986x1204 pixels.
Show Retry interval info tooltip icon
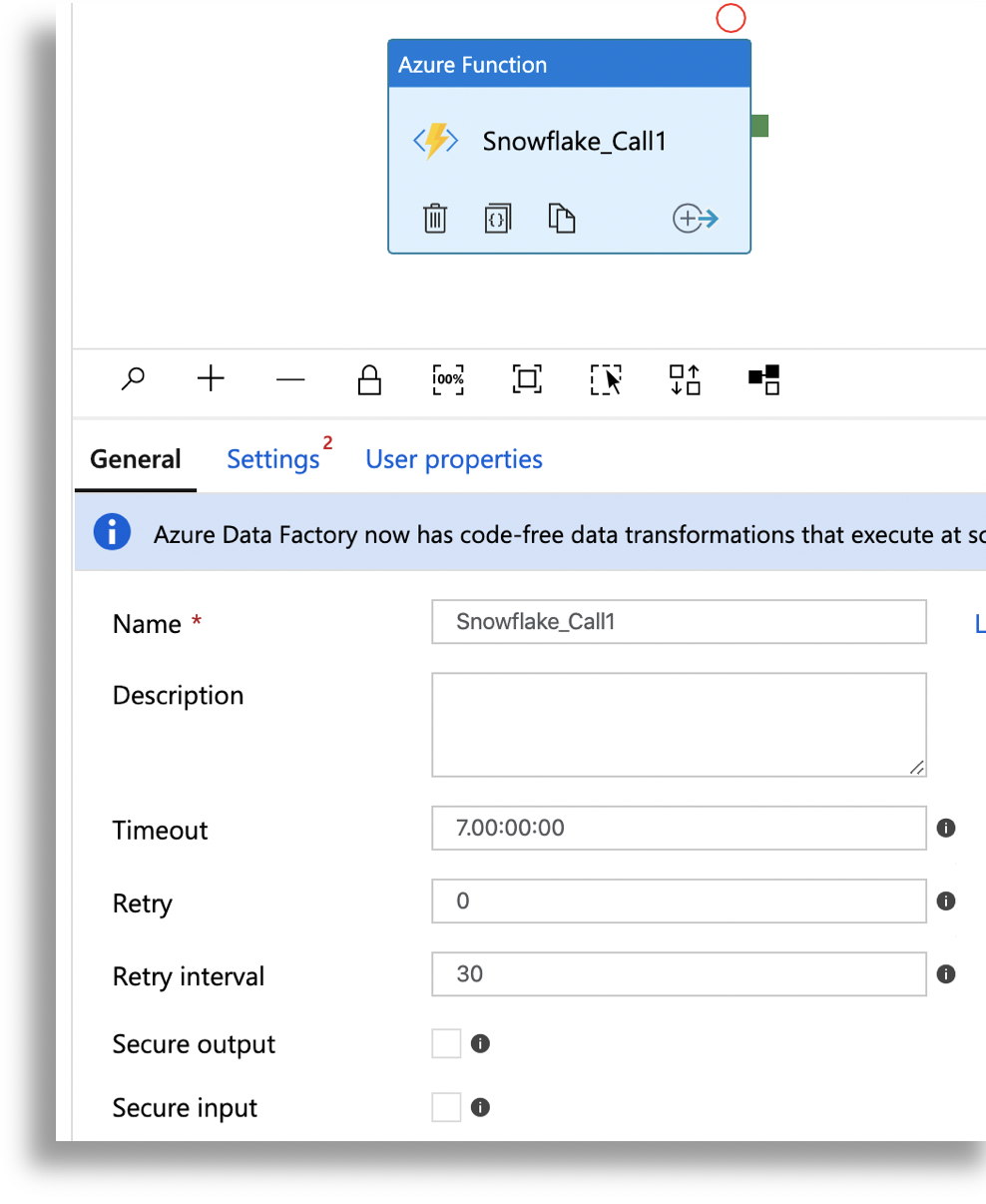point(946,974)
